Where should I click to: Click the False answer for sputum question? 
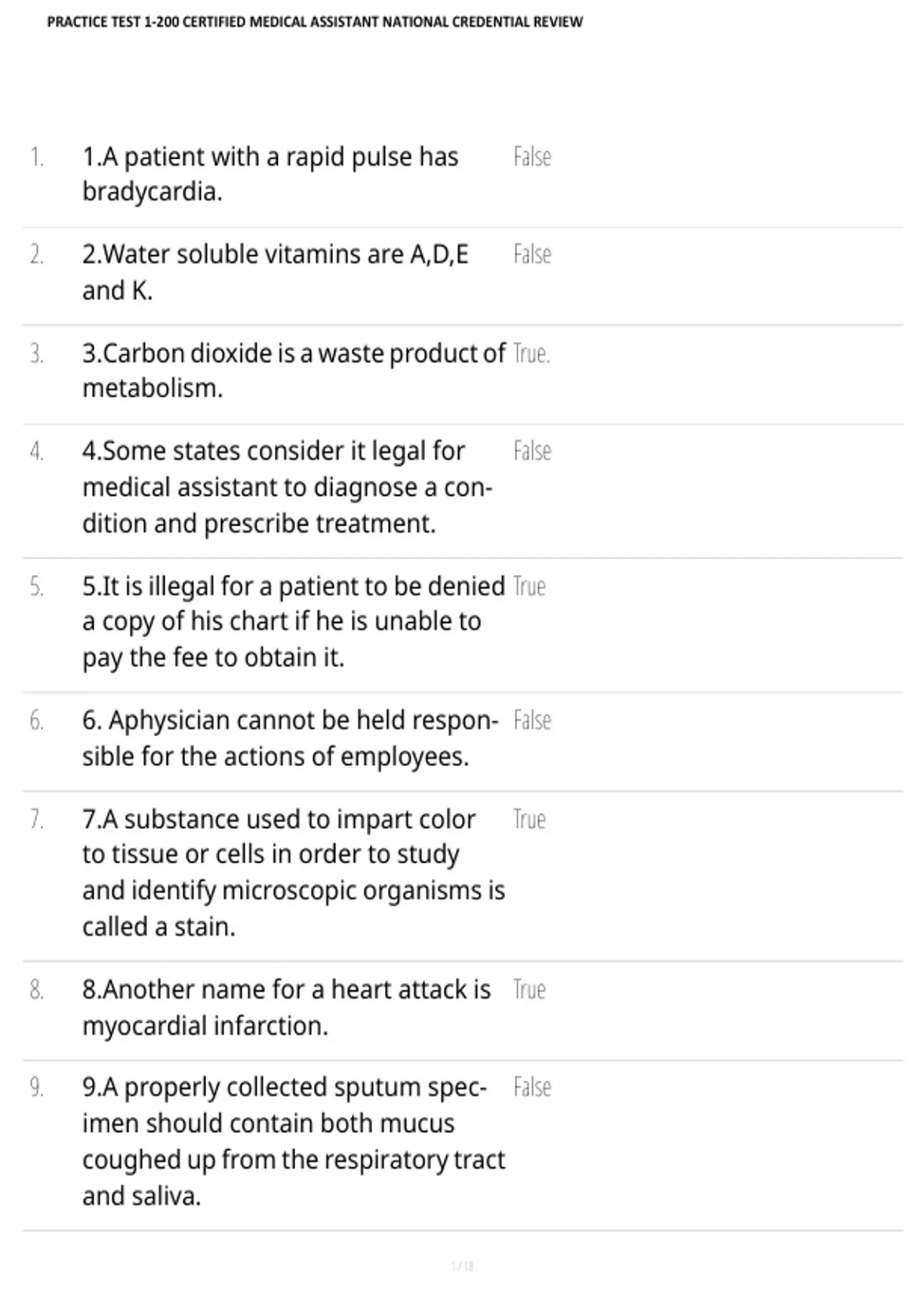click(532, 1087)
